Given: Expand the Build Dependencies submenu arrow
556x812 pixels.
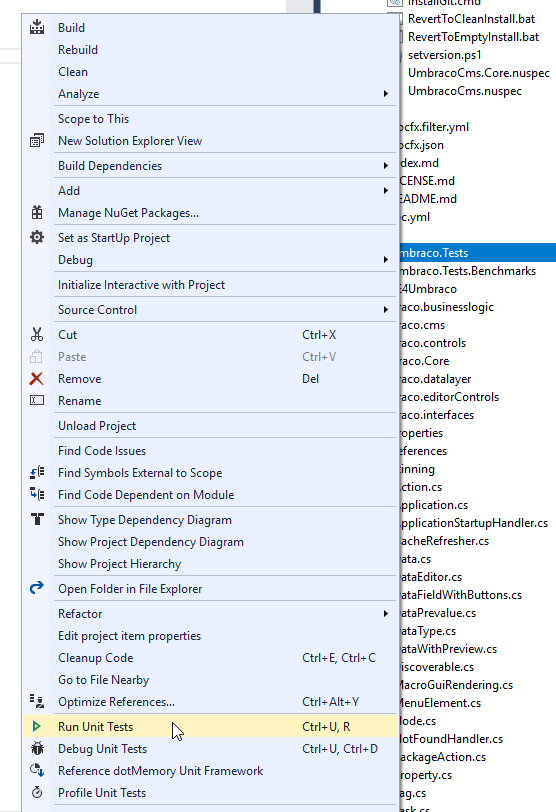Looking at the screenshot, I should point(386,166).
